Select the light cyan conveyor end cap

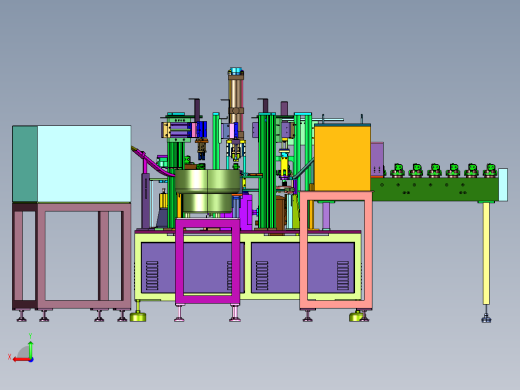503,185
